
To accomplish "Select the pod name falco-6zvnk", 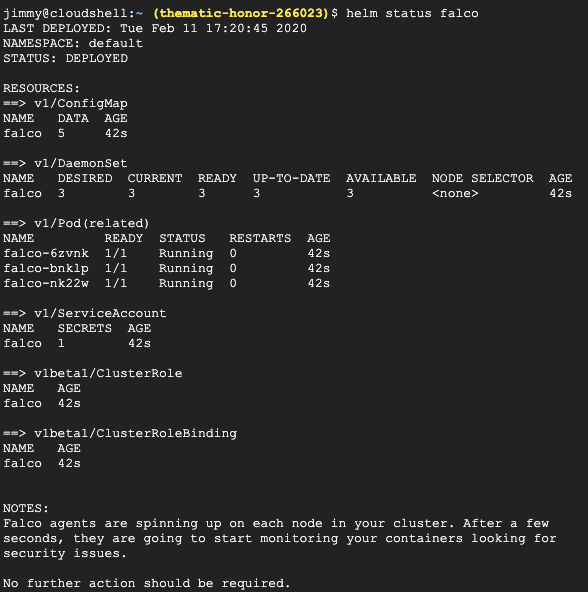I will click(46, 253).
